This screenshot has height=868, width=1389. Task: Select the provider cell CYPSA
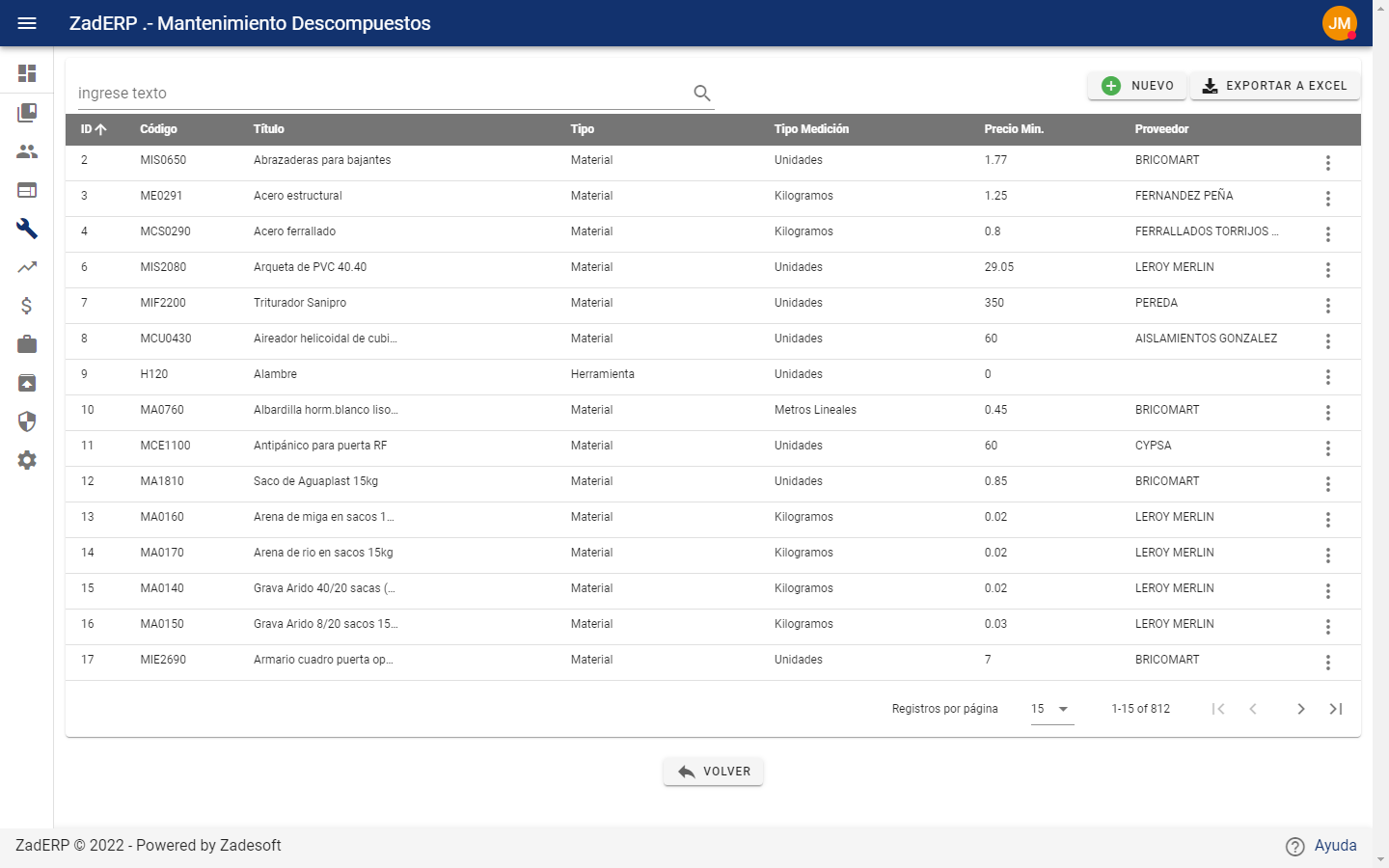click(1153, 446)
